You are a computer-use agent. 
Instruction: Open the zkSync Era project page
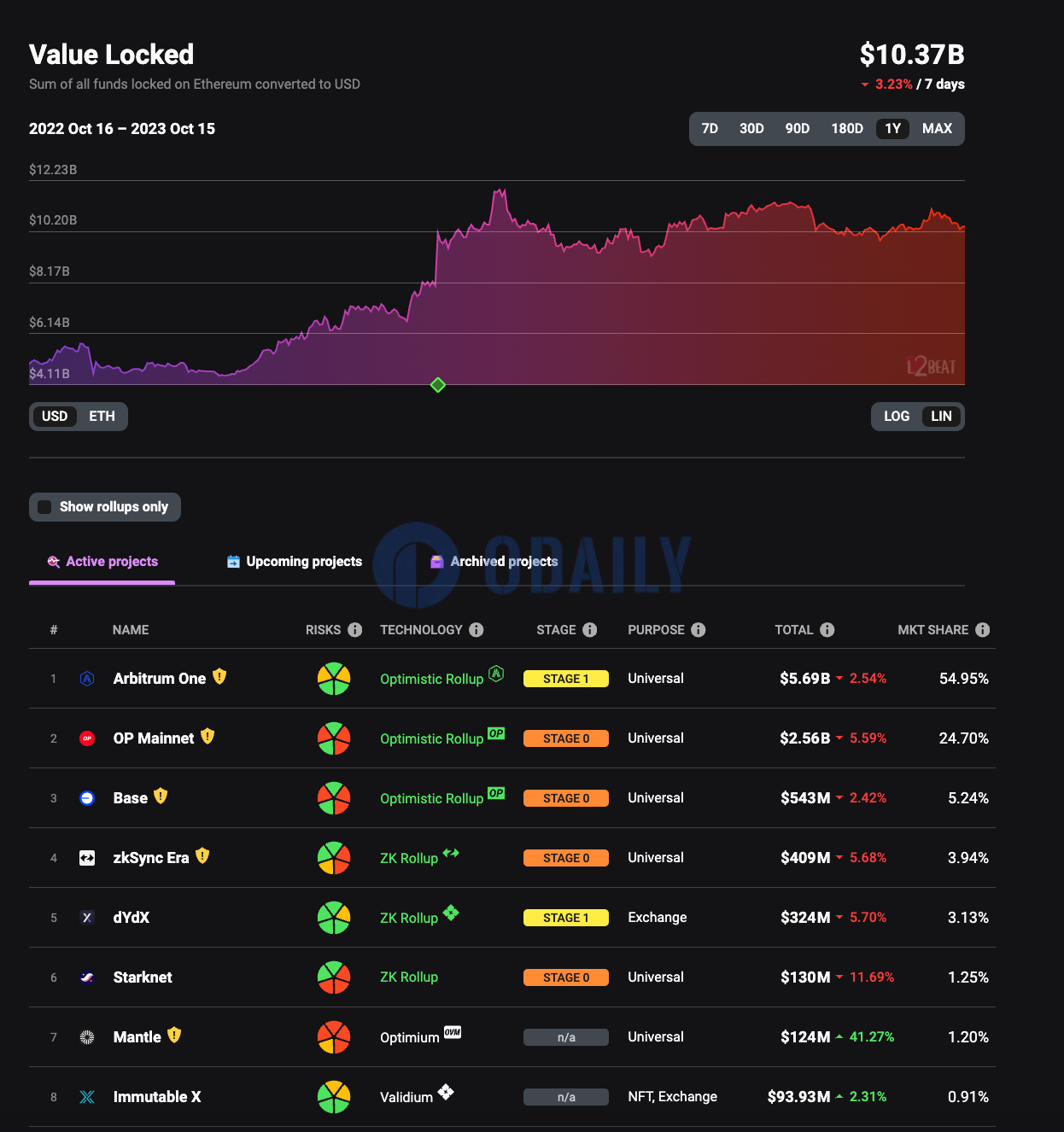click(151, 858)
